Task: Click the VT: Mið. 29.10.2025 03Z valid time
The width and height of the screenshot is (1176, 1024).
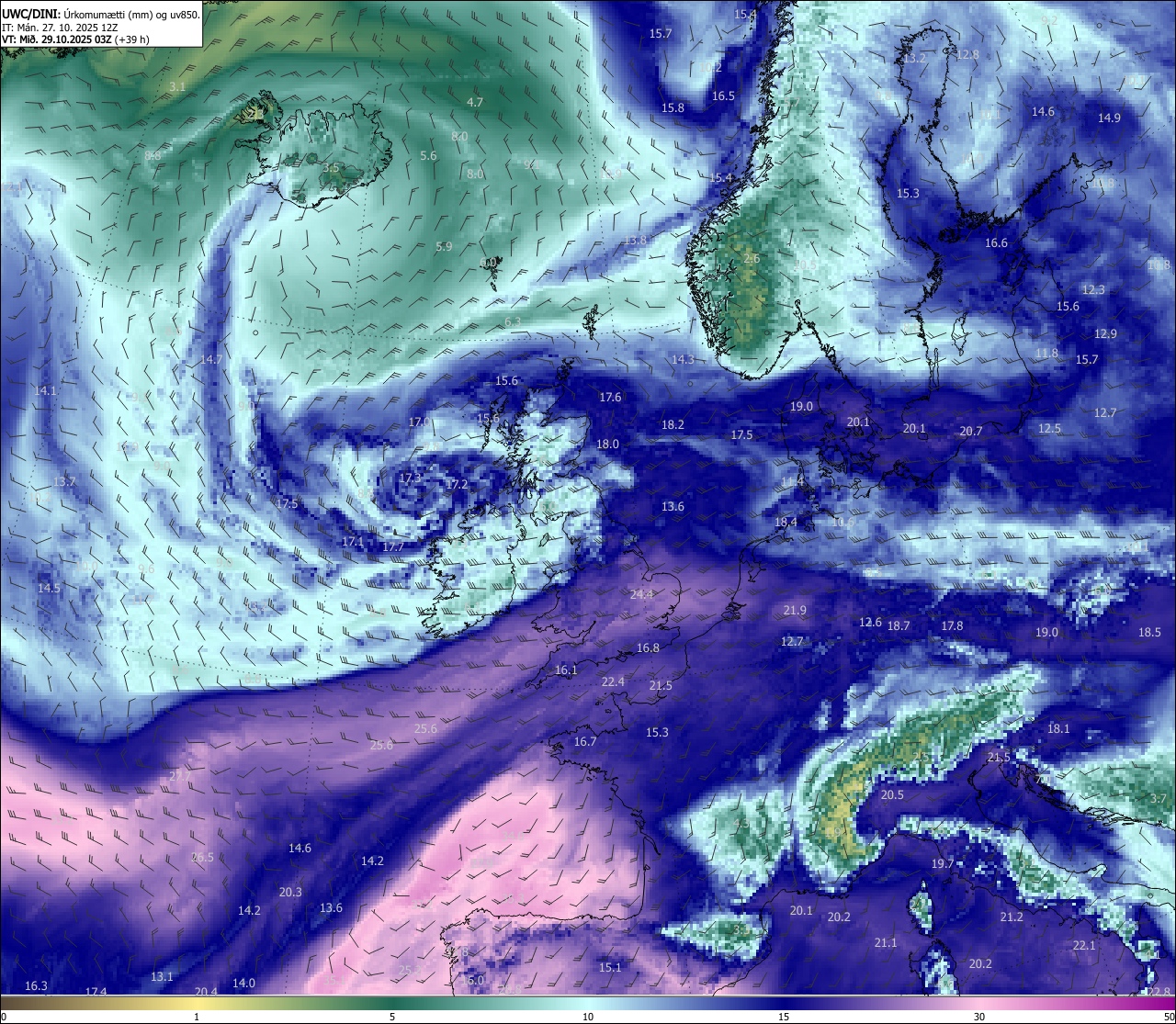Action: (x=75, y=39)
